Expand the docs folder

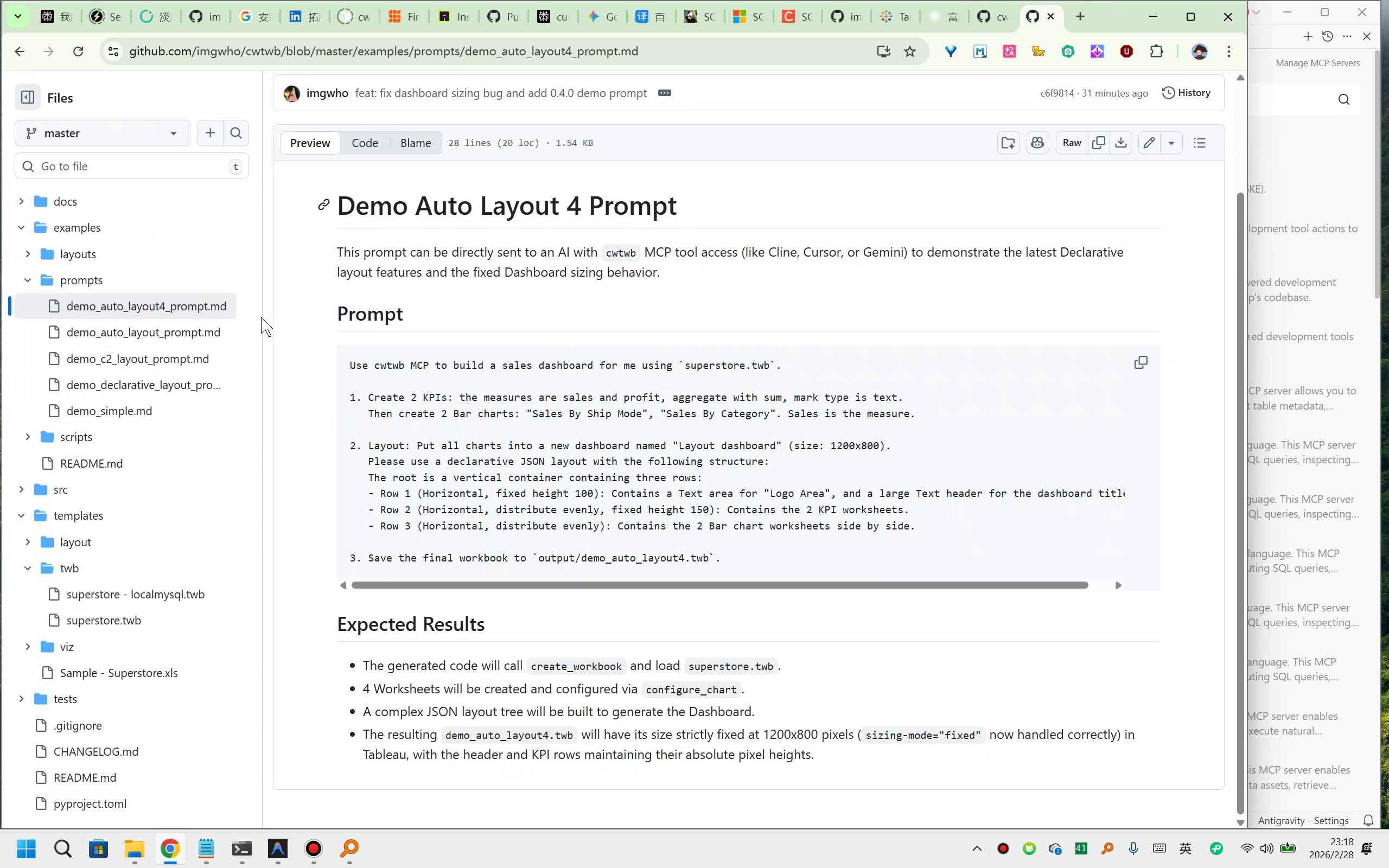[21, 201]
